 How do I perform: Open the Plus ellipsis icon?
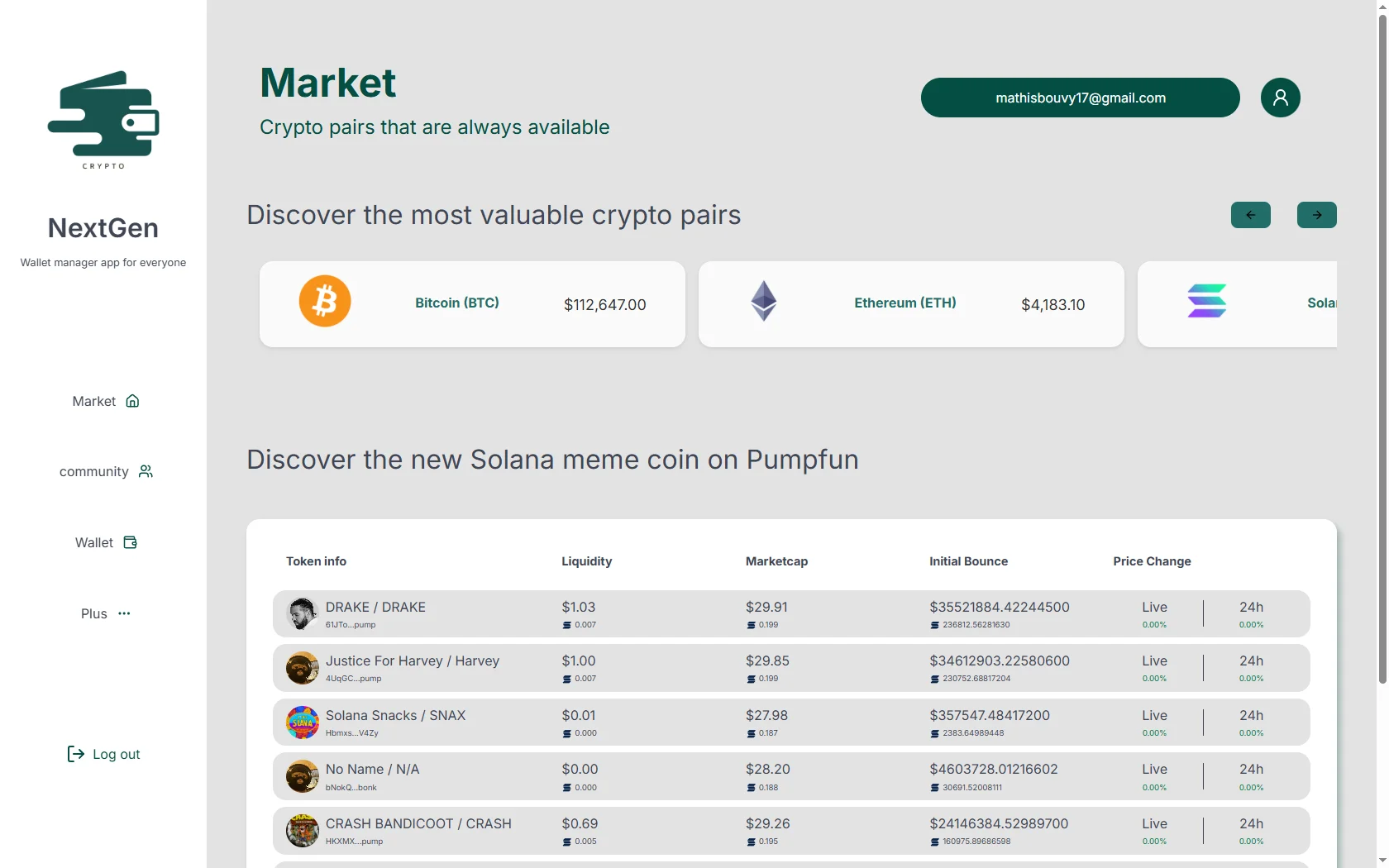point(125,613)
